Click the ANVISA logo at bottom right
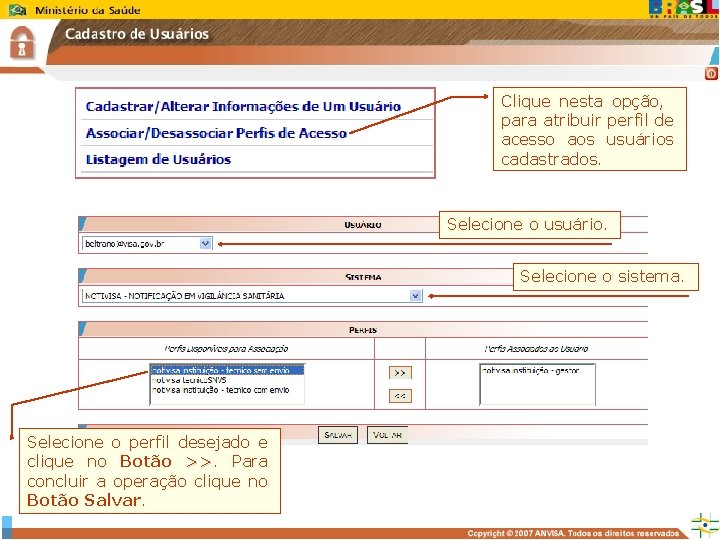The image size is (720, 540). (x=704, y=525)
